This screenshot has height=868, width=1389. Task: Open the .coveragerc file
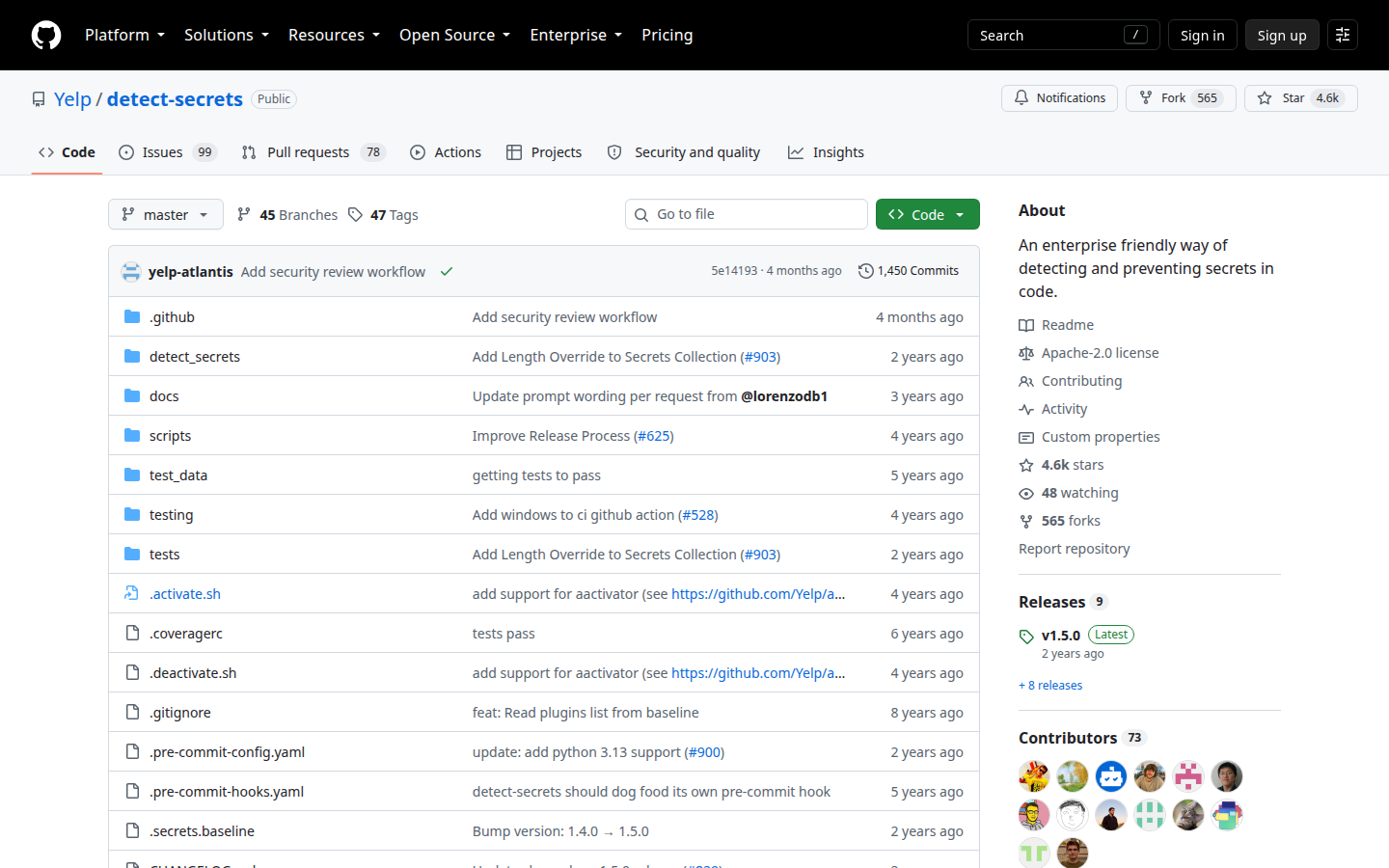186,634
